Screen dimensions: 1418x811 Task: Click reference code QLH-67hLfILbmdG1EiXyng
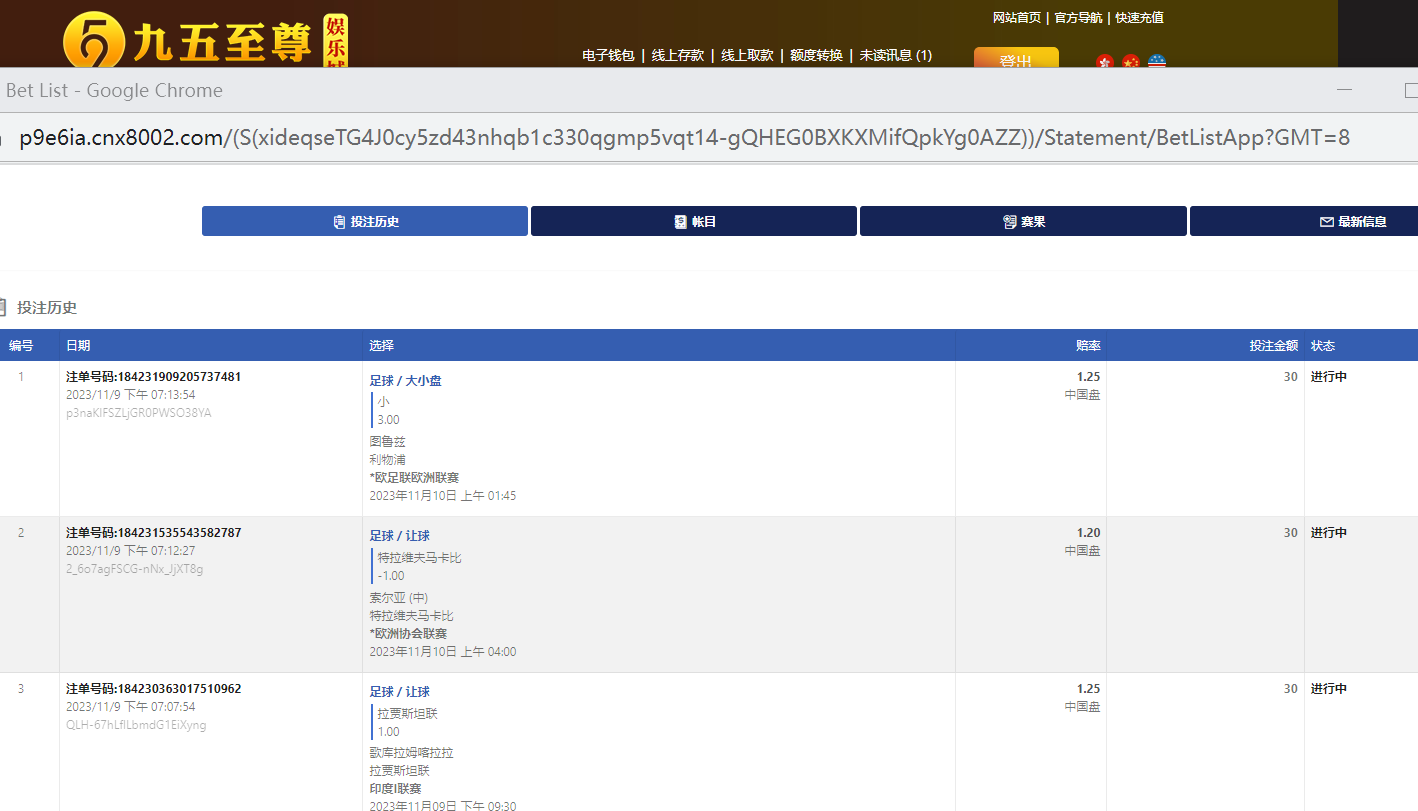click(x=136, y=725)
